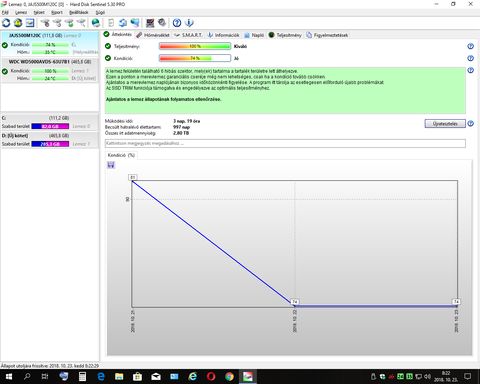480x384 pixels.
Task: Click help icon beside green description box
Action: point(470,70)
